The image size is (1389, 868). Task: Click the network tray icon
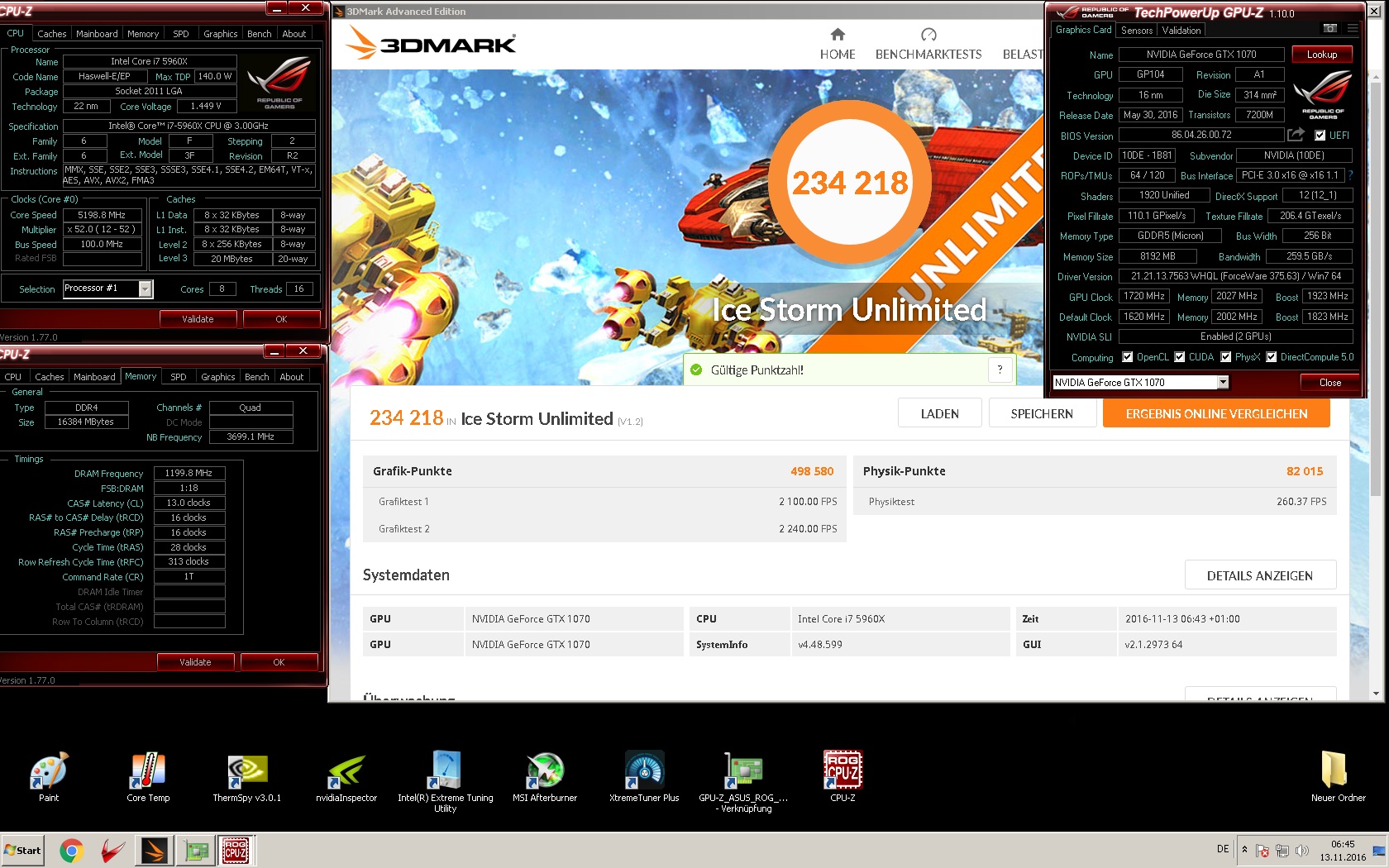pyautogui.click(x=1282, y=850)
